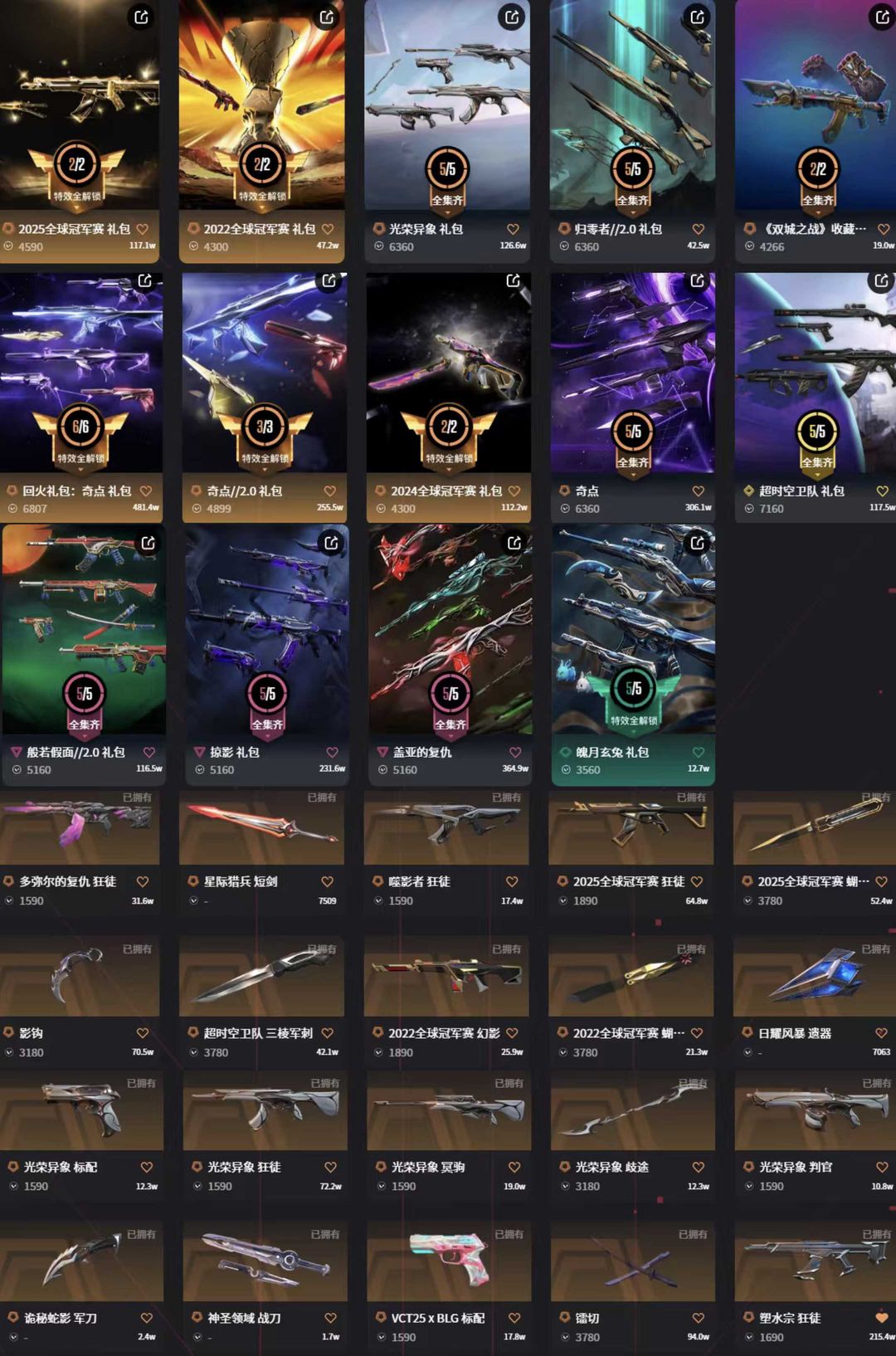Open the 回火礼包：奇点 礼包 bundle title
896x1356 pixels.
click(76, 491)
